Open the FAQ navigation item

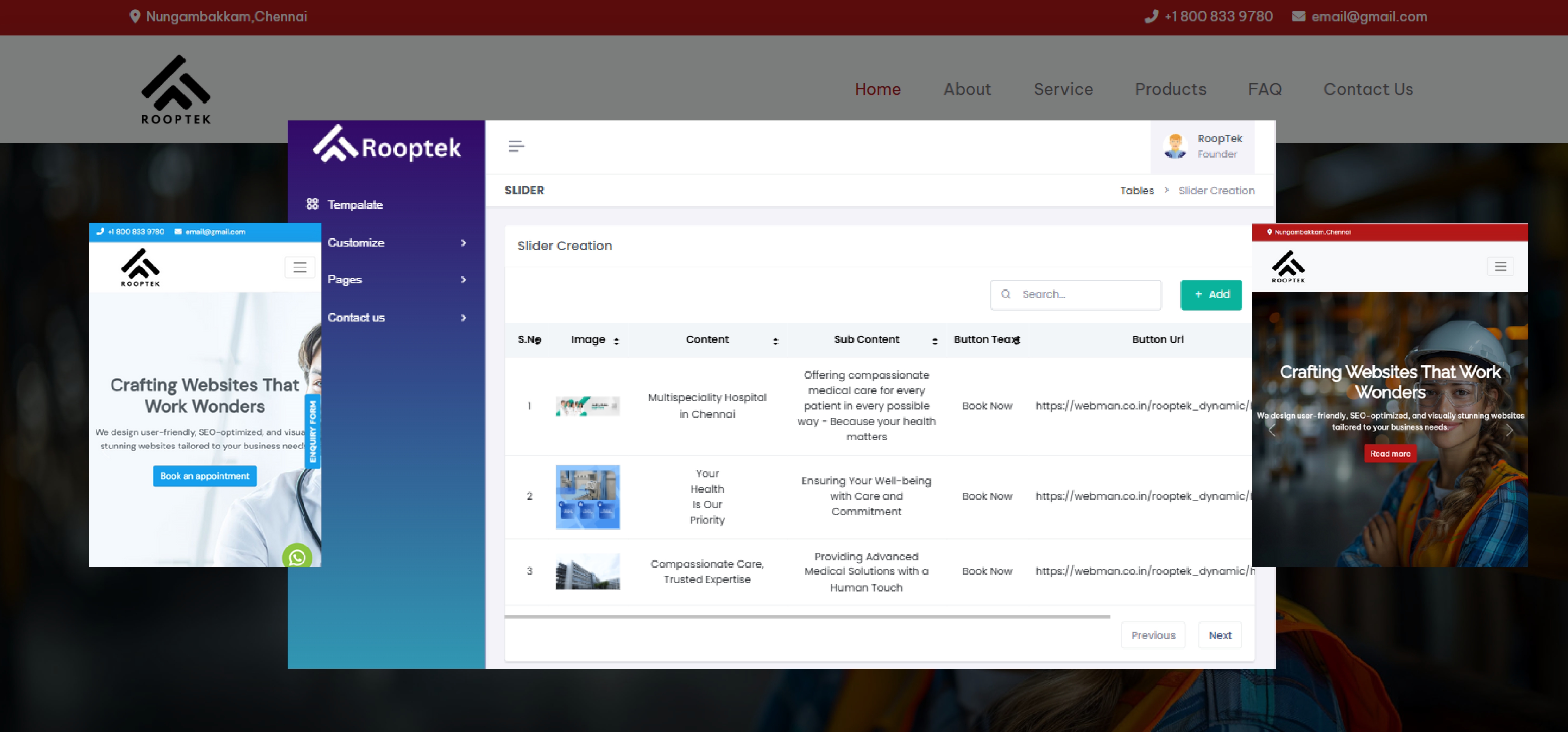coord(1264,90)
